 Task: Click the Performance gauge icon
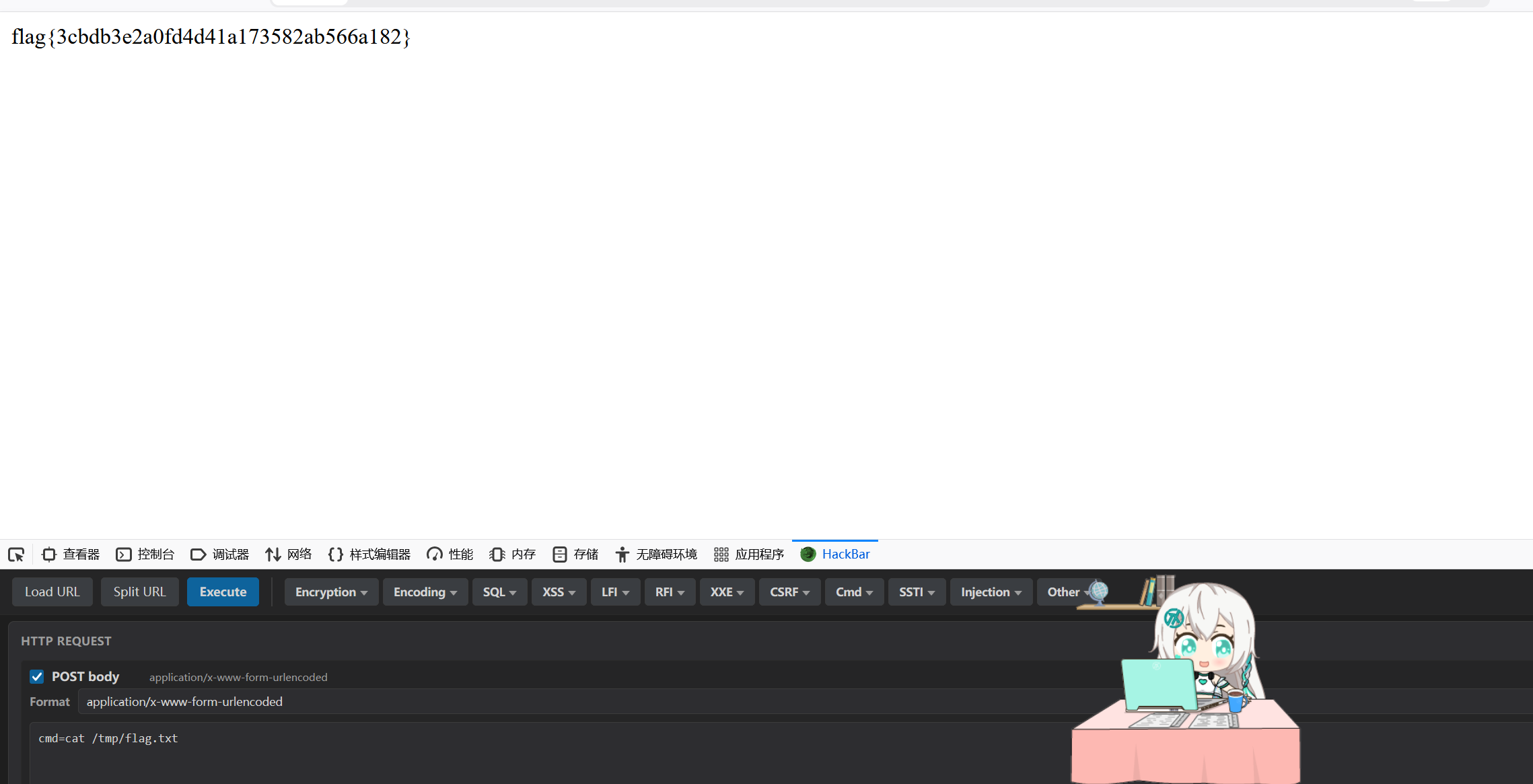click(x=434, y=555)
